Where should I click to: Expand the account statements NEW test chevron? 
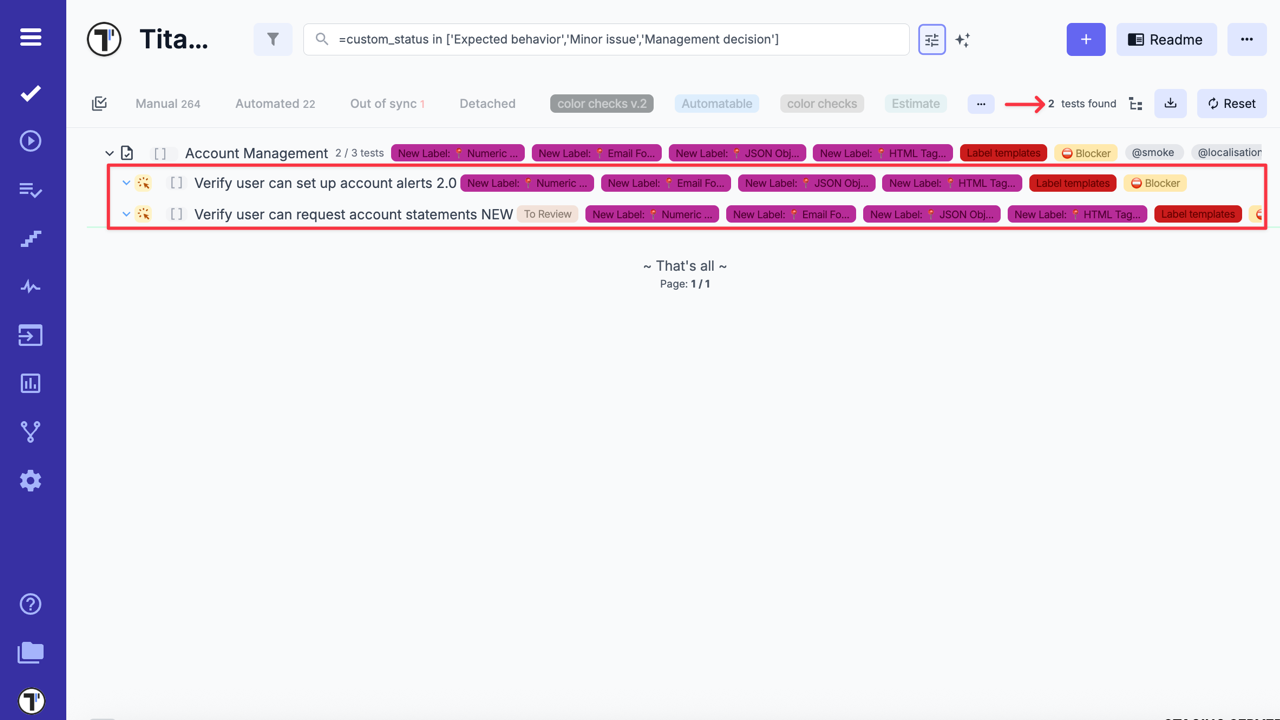pos(126,214)
